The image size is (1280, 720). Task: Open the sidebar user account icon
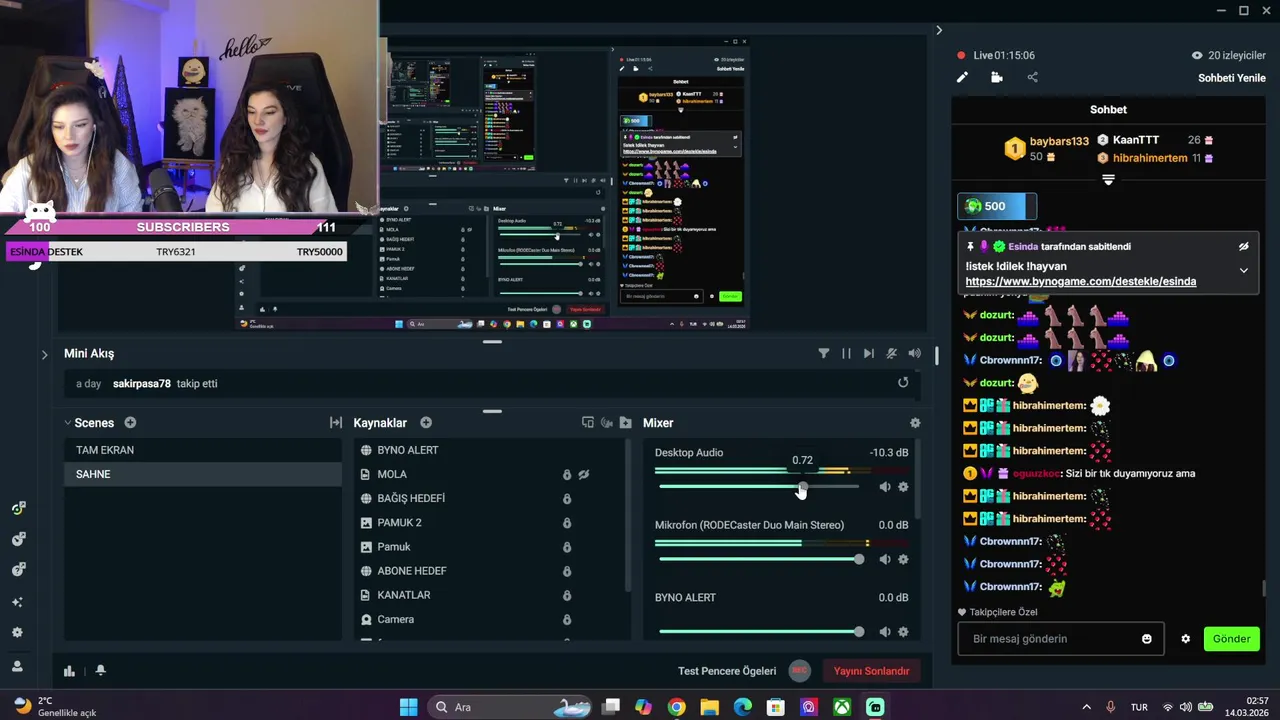[x=17, y=666]
